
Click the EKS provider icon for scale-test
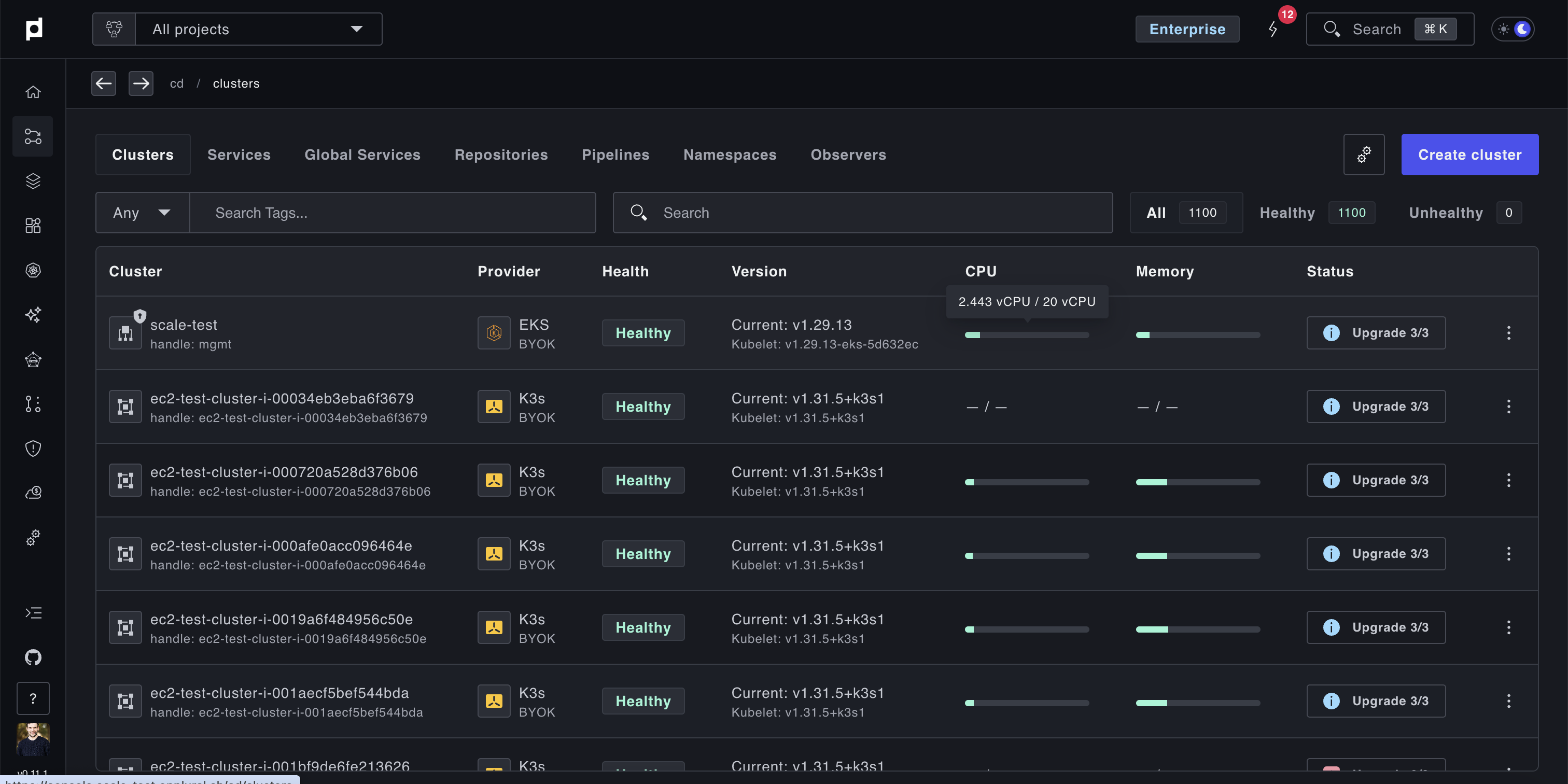coord(494,333)
